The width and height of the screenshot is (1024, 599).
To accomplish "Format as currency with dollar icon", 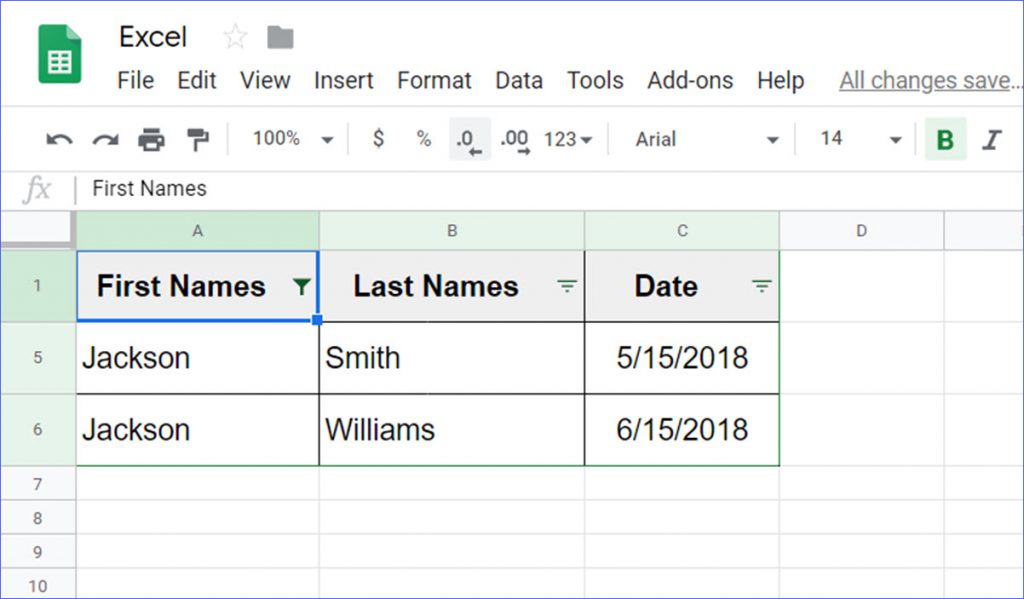I will [x=378, y=140].
